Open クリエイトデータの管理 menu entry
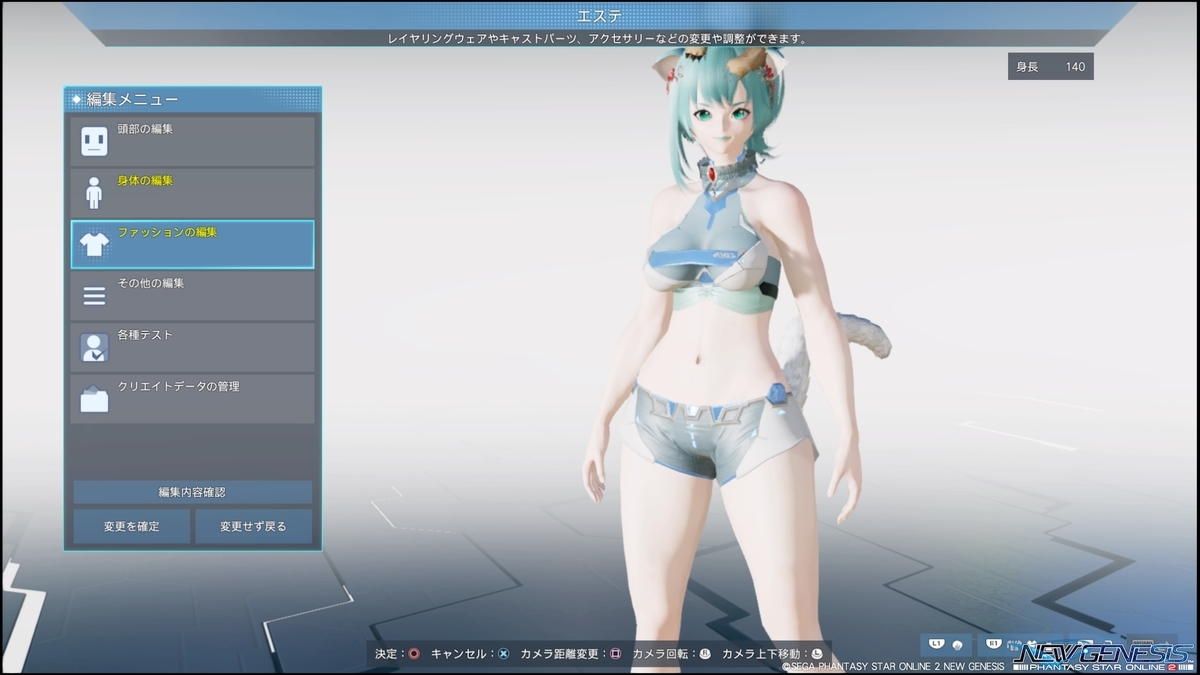The image size is (1200, 675). point(193,399)
